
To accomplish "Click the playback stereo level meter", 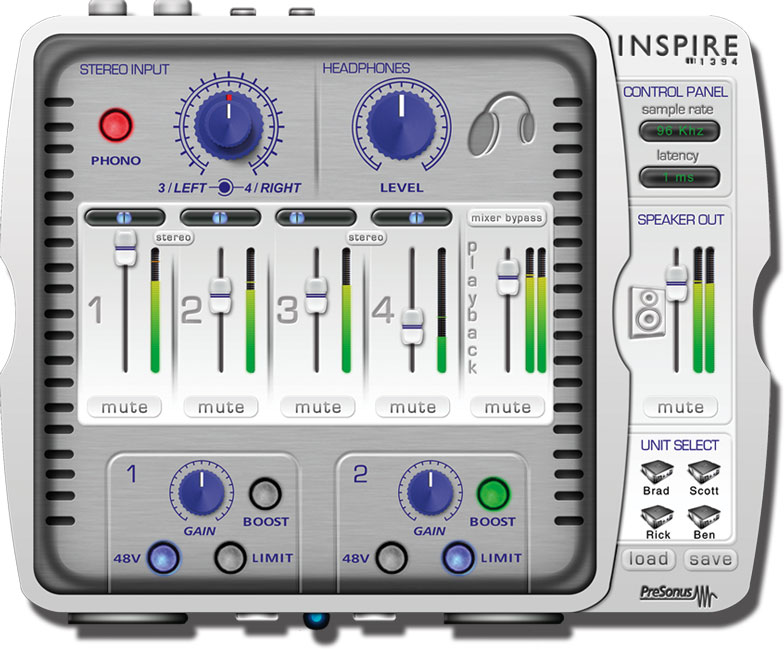I will click(536, 310).
